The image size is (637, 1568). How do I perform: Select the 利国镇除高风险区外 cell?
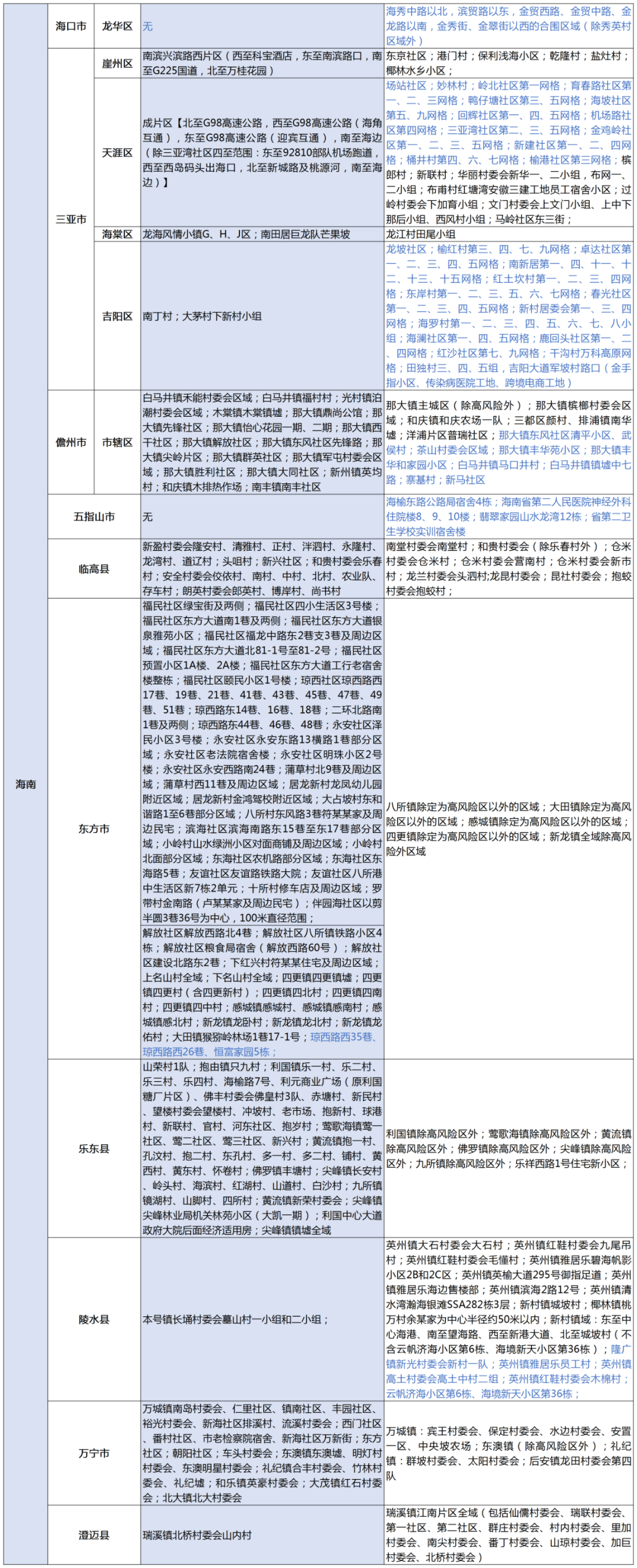coord(508,1148)
